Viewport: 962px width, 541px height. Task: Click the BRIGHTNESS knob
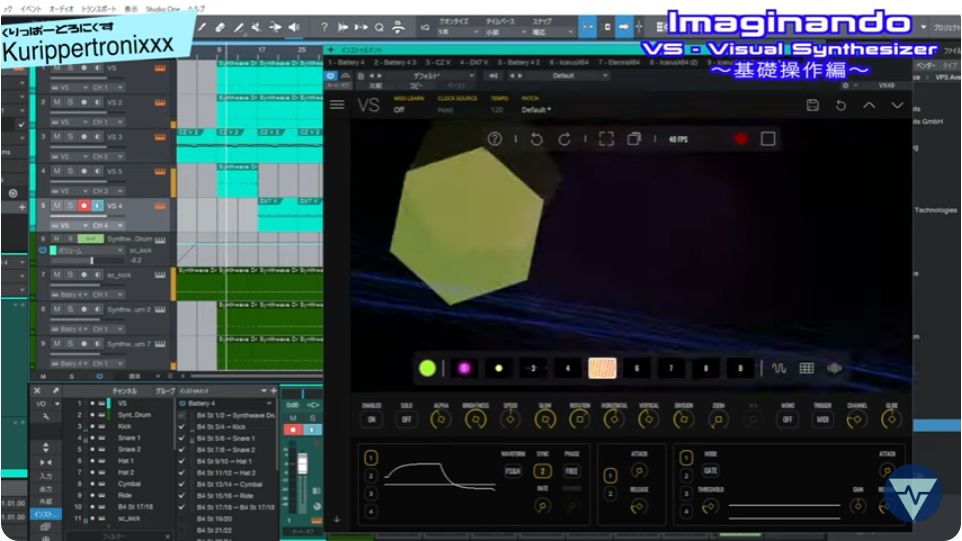[x=475, y=420]
